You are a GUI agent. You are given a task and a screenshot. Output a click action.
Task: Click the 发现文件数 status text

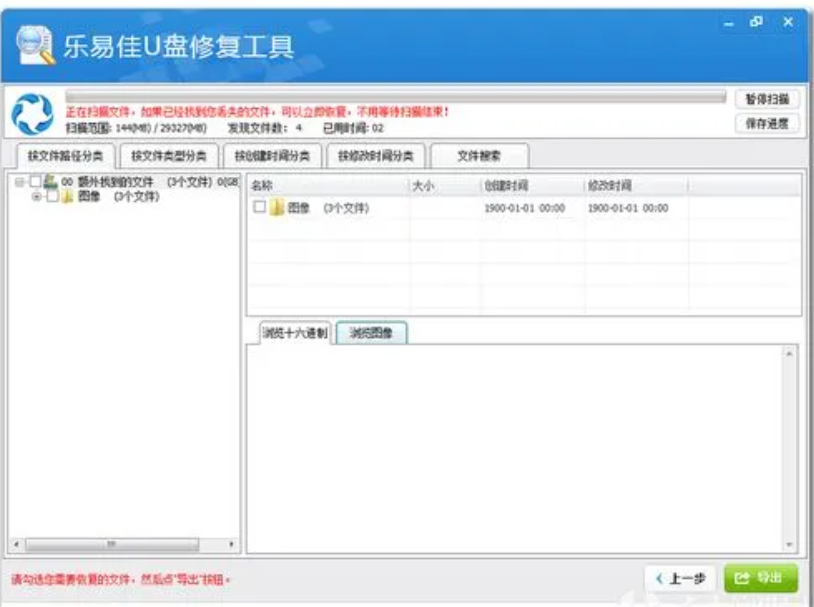click(265, 128)
